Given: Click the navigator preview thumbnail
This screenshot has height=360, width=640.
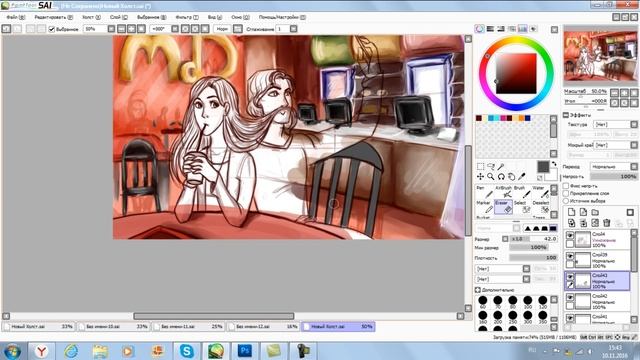Looking at the screenshot, I should point(600,56).
